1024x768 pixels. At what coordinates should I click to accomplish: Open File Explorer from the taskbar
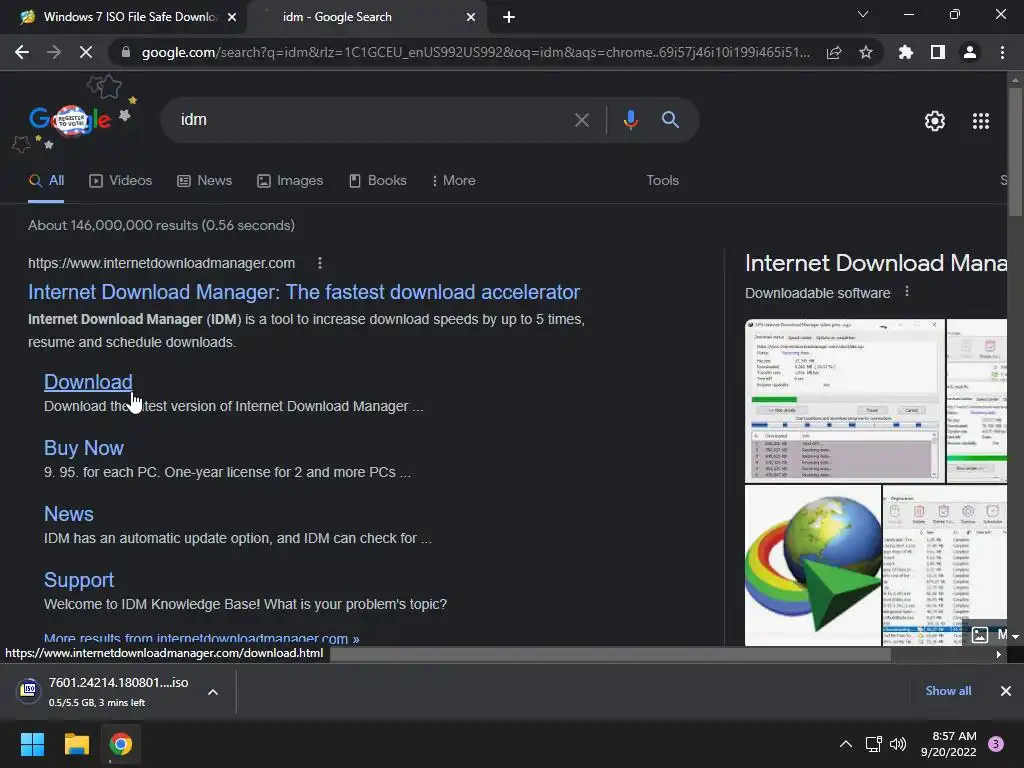[x=76, y=744]
